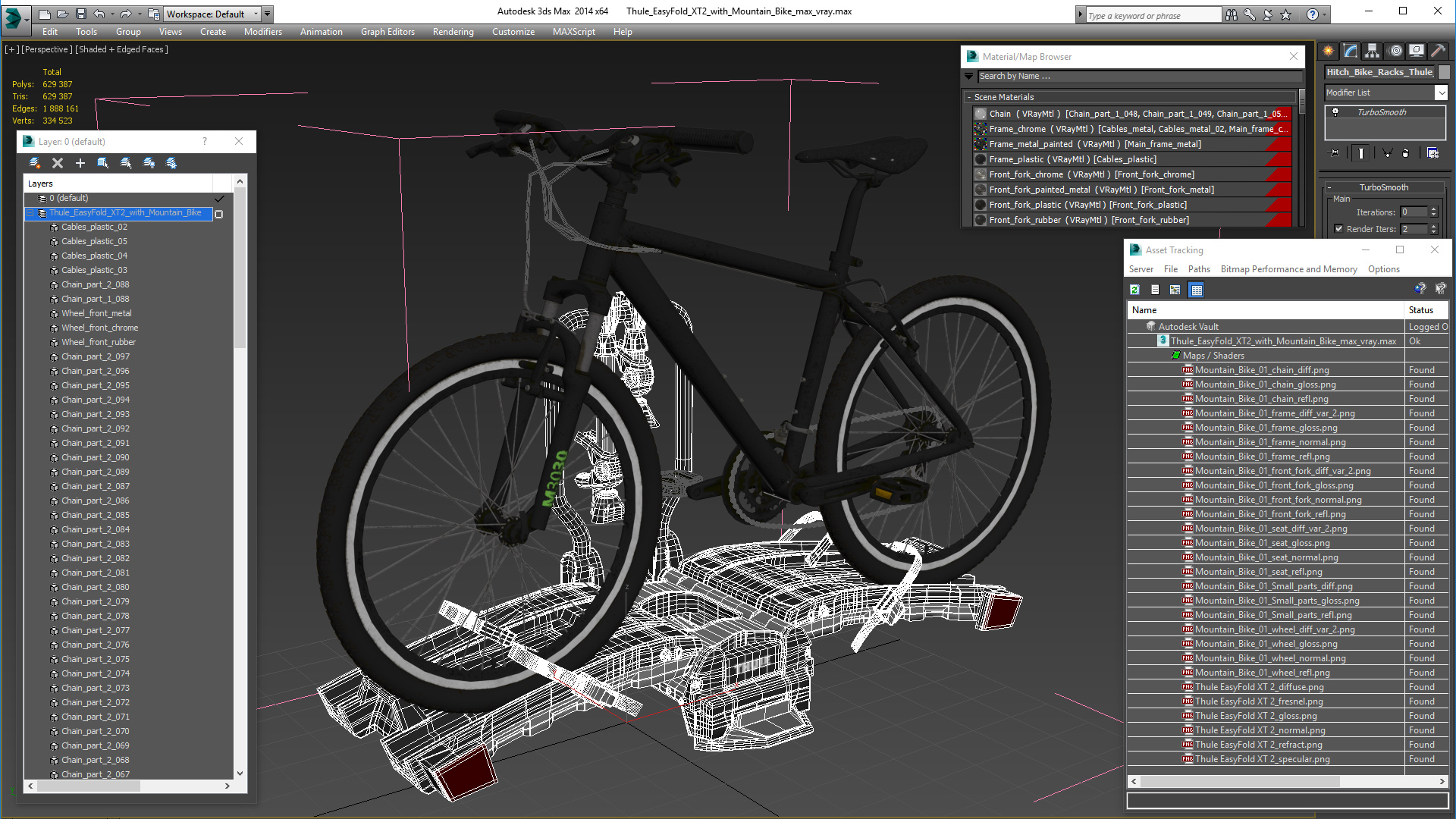Screen dimensions: 1456x819
Task: Click the Search by Name field in Material Browser
Action: [1140, 76]
